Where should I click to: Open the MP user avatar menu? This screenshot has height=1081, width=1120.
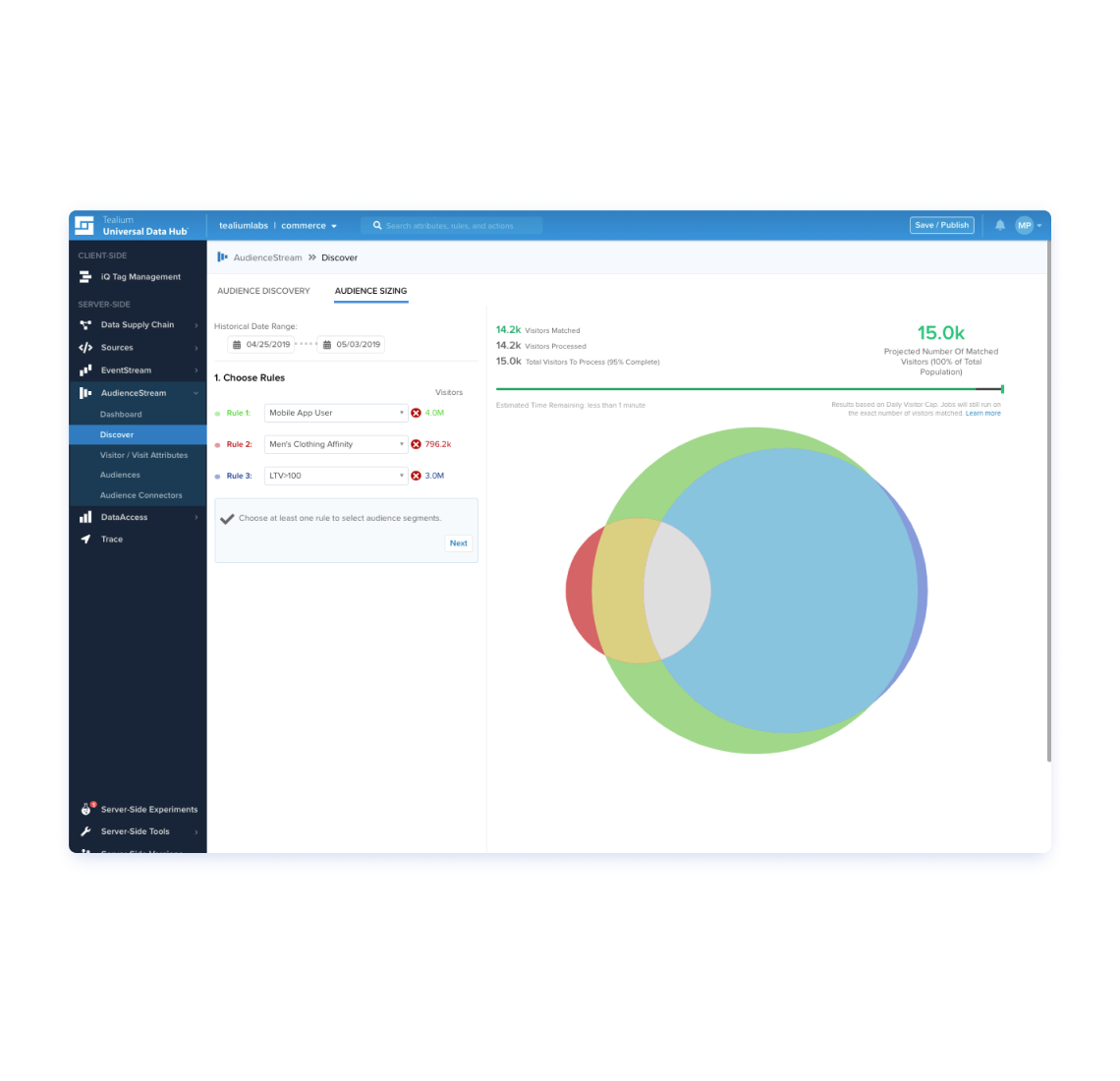coord(1029,225)
